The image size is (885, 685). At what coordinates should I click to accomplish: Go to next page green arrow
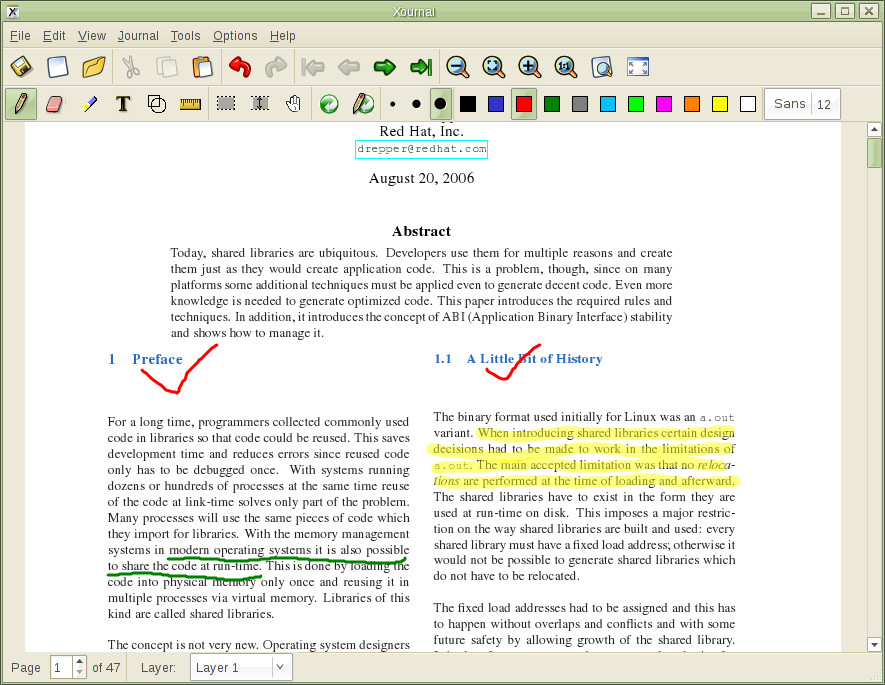[x=385, y=67]
